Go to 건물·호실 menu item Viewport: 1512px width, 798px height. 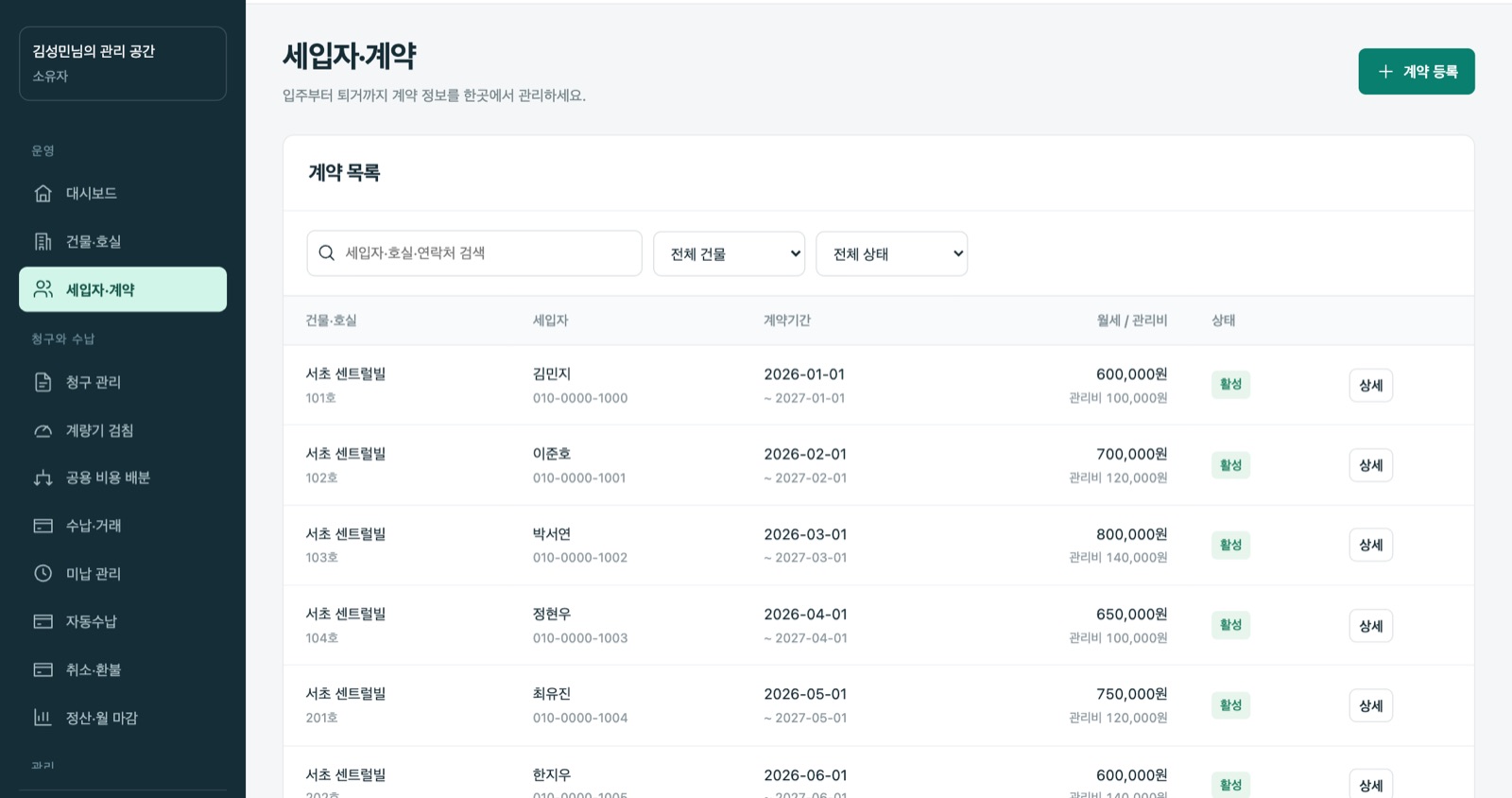(x=123, y=242)
